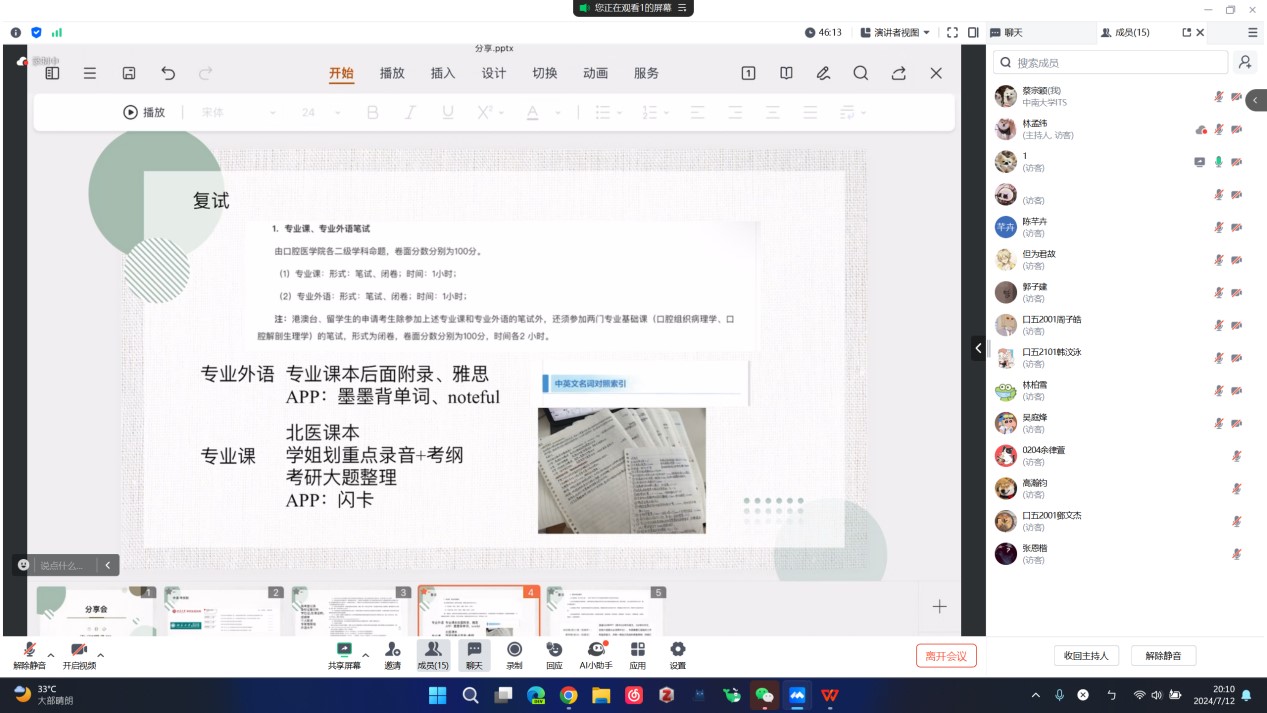Start recording with the 录制 icon
This screenshot has width=1267, height=713.
514,651
